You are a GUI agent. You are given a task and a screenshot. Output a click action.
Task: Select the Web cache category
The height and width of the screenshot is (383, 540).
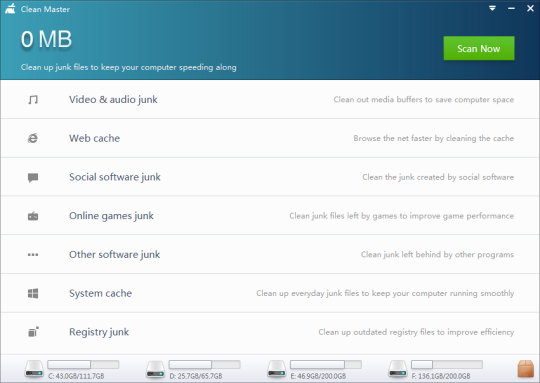click(x=270, y=138)
